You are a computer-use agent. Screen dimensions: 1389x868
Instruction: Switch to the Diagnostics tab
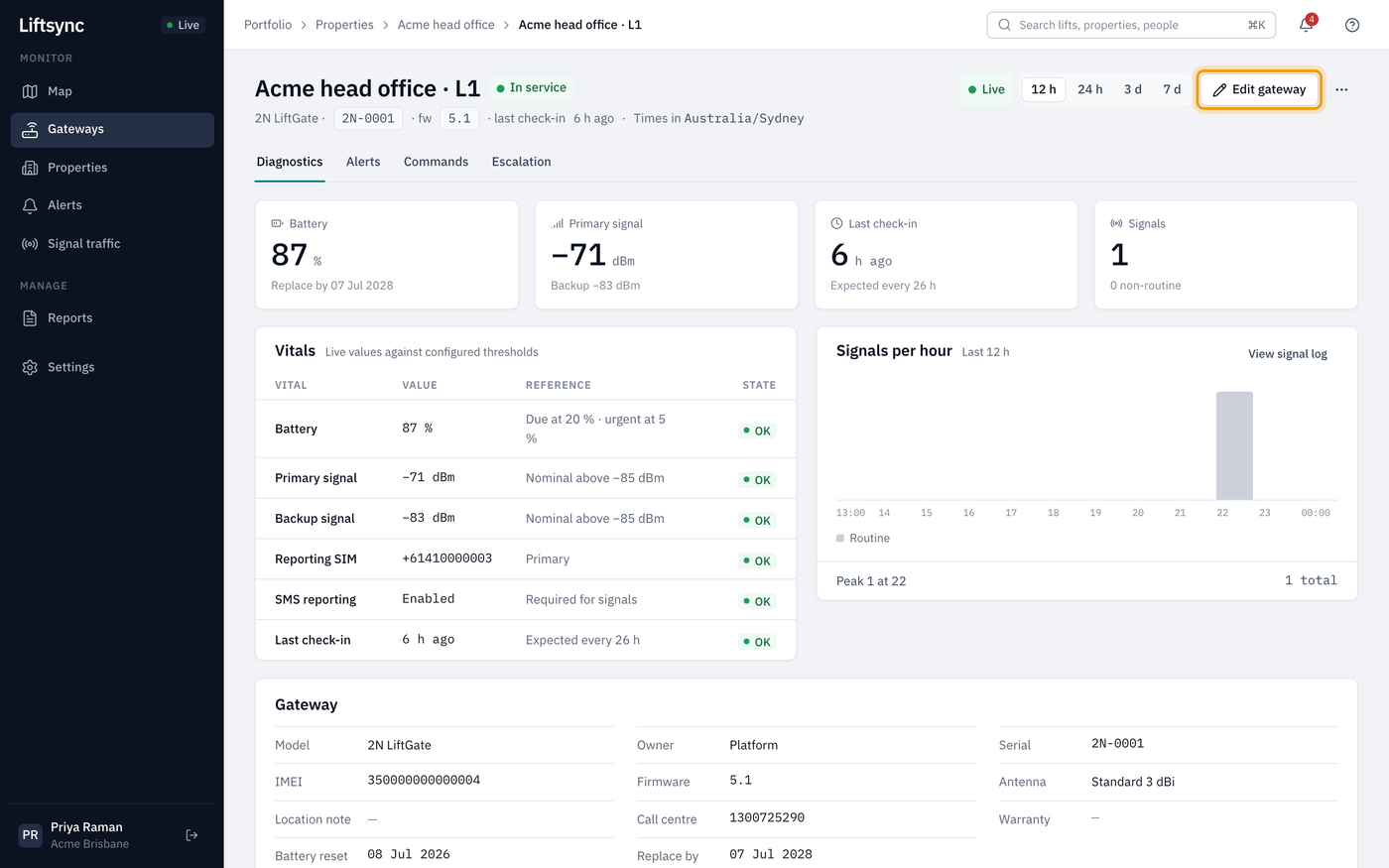tap(290, 163)
